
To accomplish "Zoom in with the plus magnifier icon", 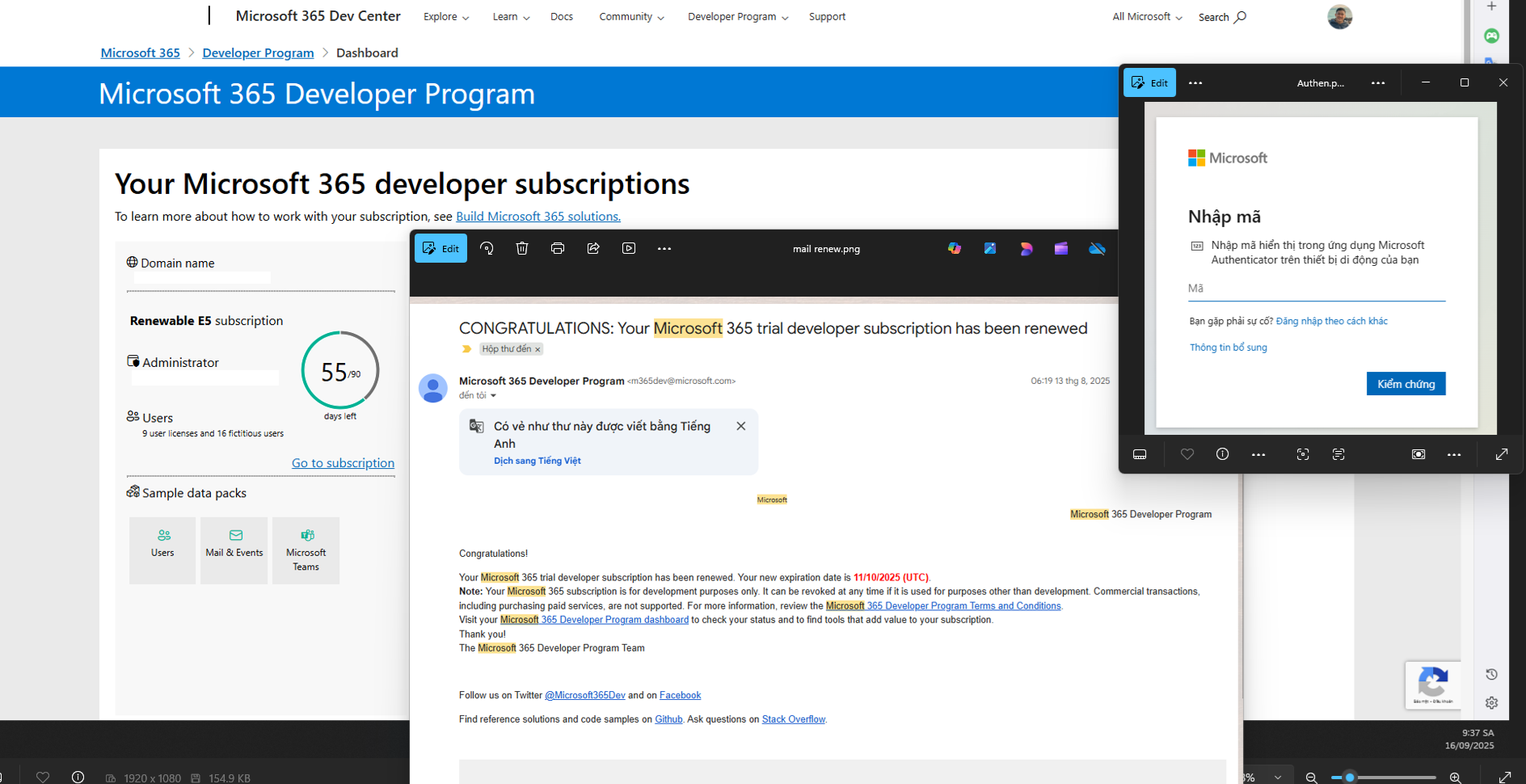I will tap(1455, 778).
